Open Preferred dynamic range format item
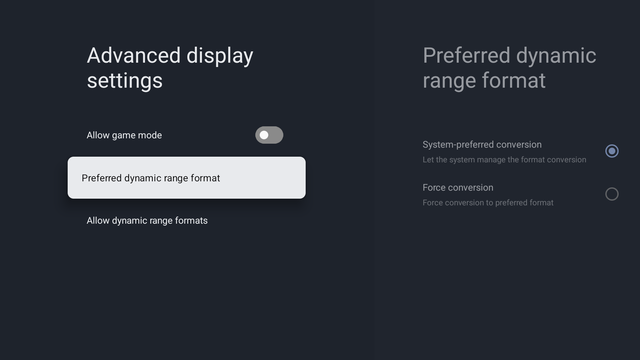640x360 pixels. click(187, 178)
